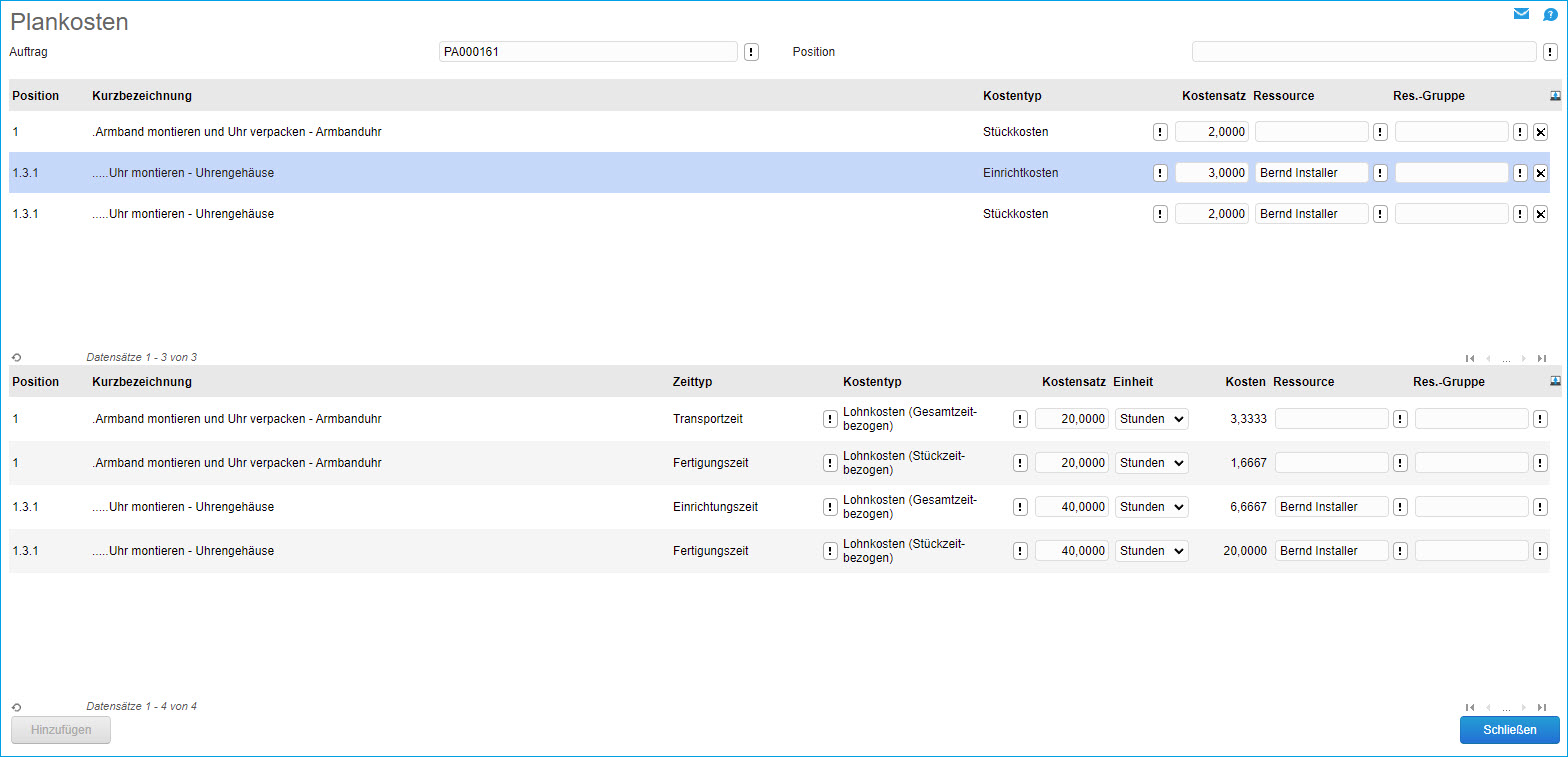Screen dimensions: 1568x757
Task: Open the mail envelope icon
Action: tap(1521, 14)
